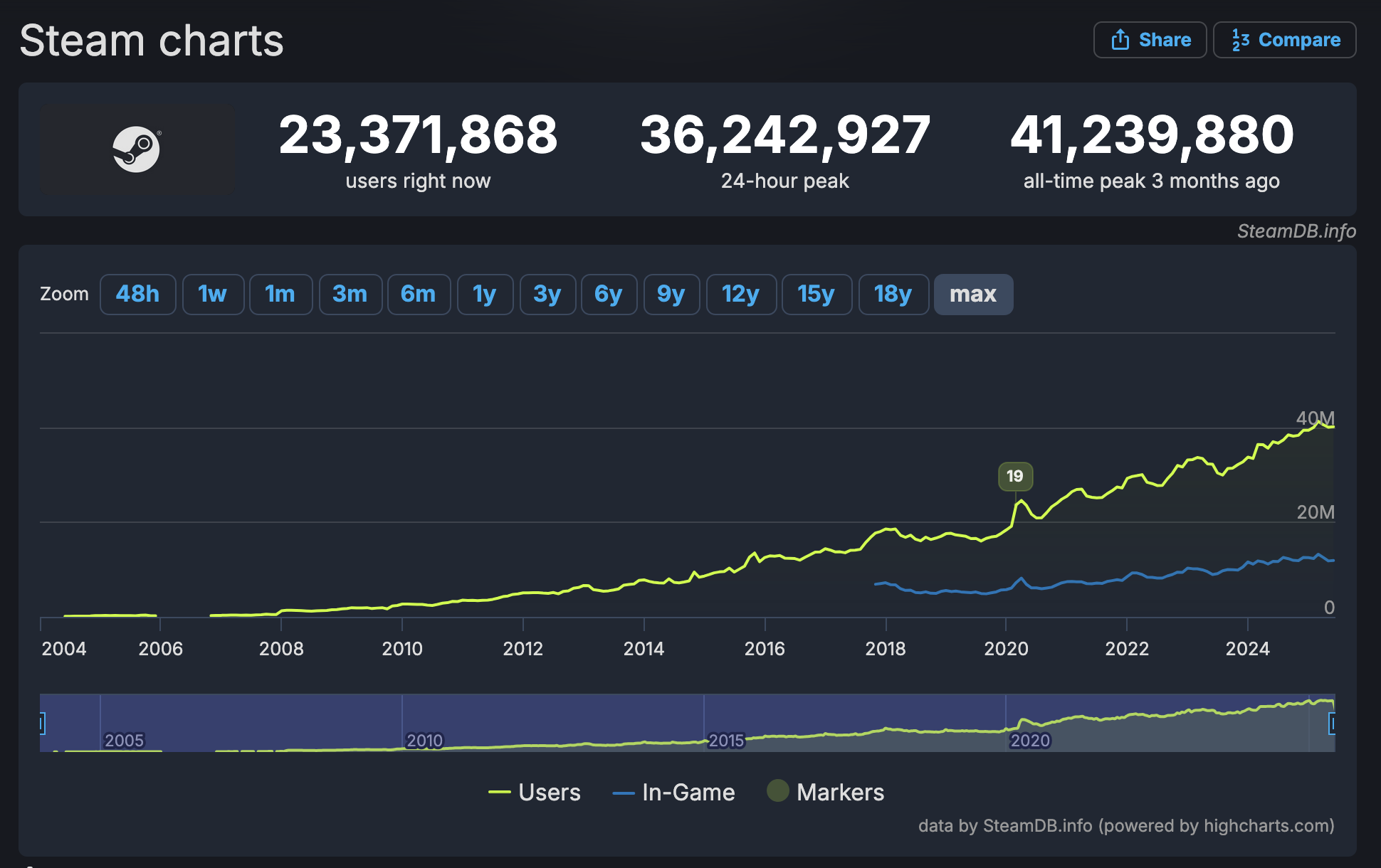Toggle the In-Game series in legend
The height and width of the screenshot is (868, 1381).
coord(673,792)
